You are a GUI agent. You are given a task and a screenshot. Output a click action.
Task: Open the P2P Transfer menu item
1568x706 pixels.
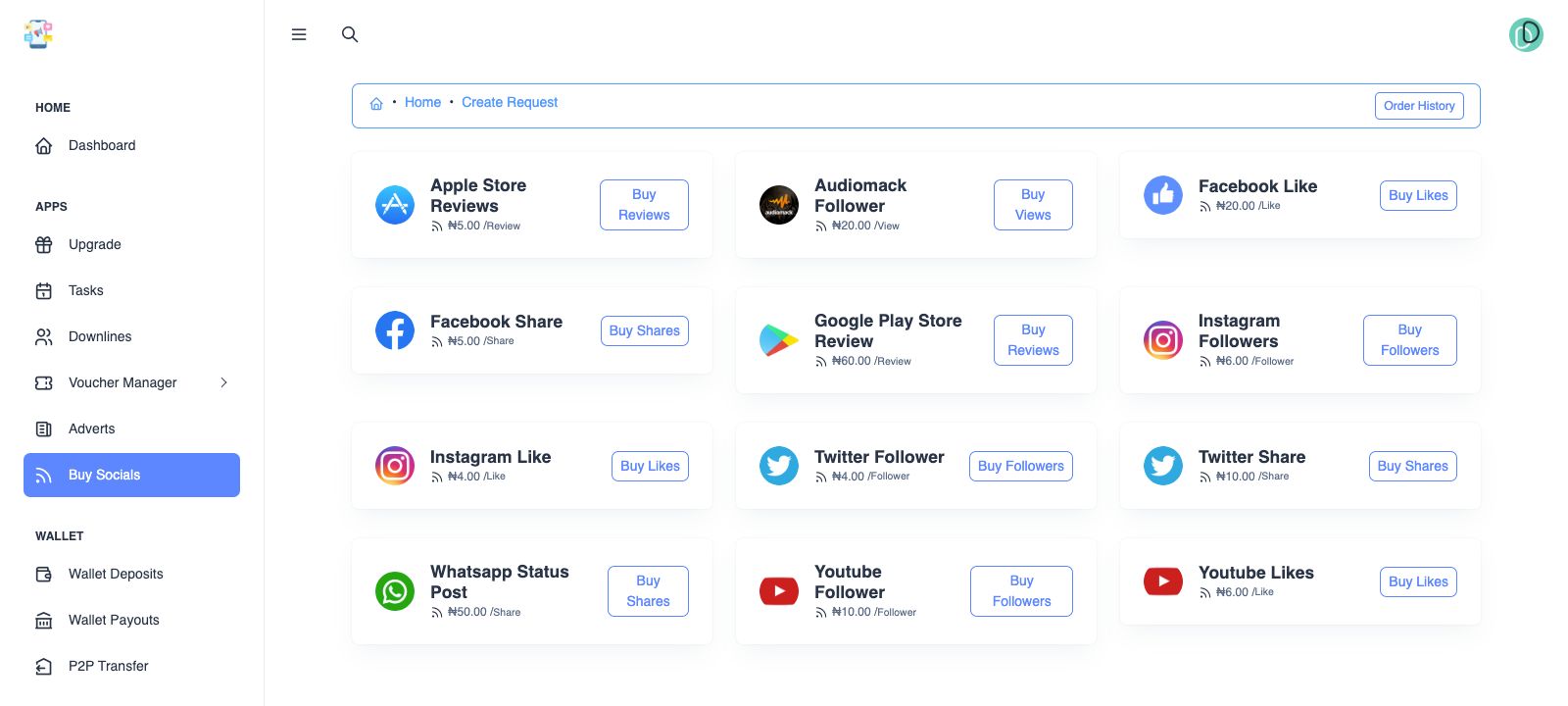(x=108, y=666)
